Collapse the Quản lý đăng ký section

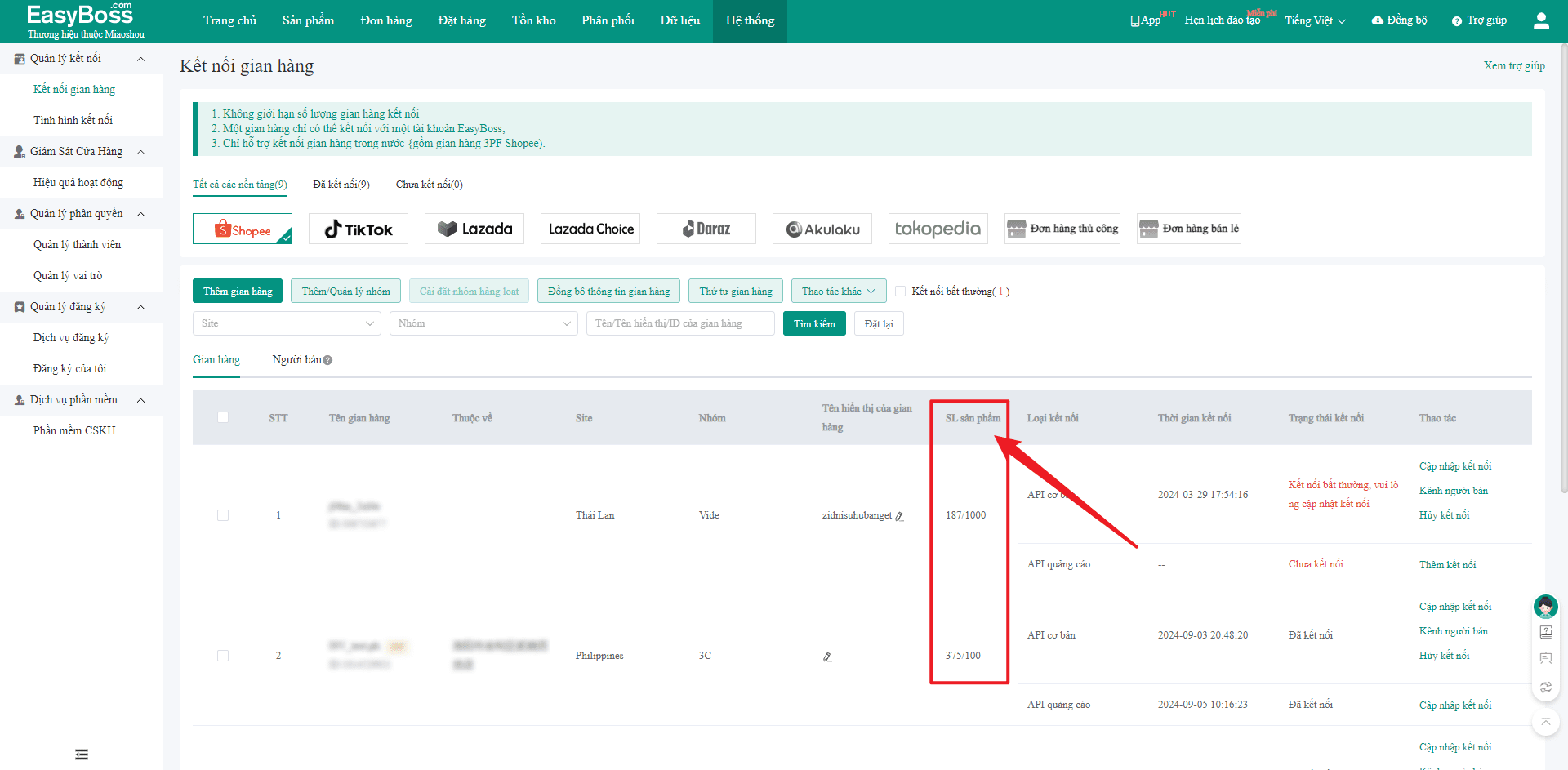coord(141,307)
